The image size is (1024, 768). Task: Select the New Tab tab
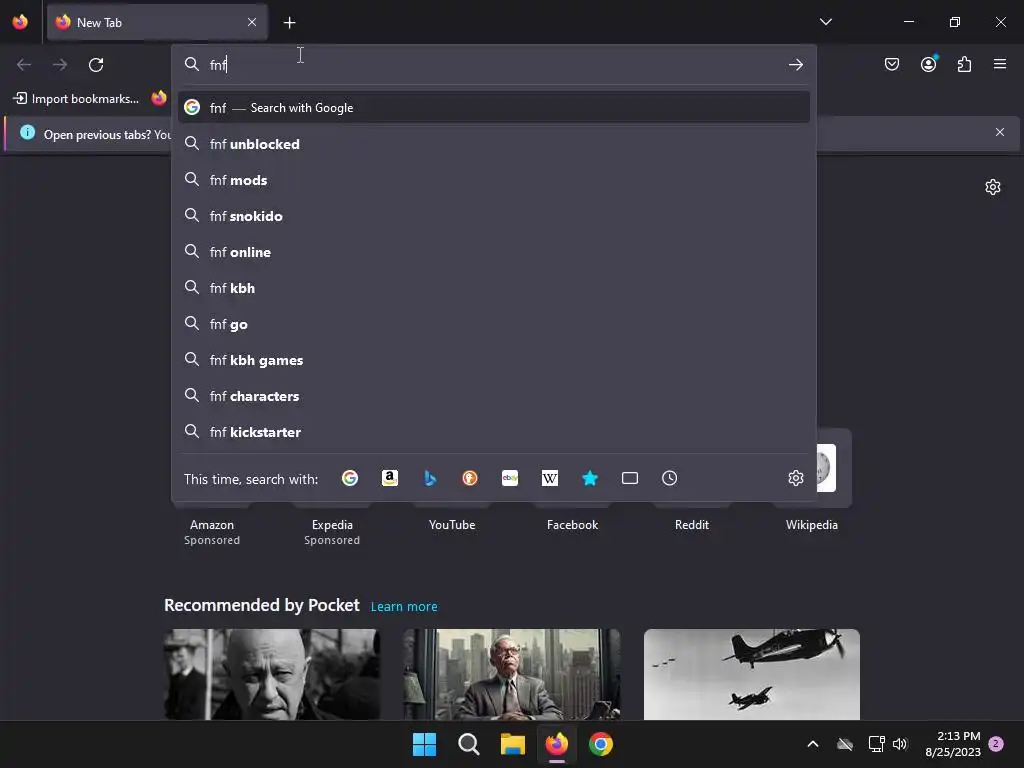coord(157,22)
